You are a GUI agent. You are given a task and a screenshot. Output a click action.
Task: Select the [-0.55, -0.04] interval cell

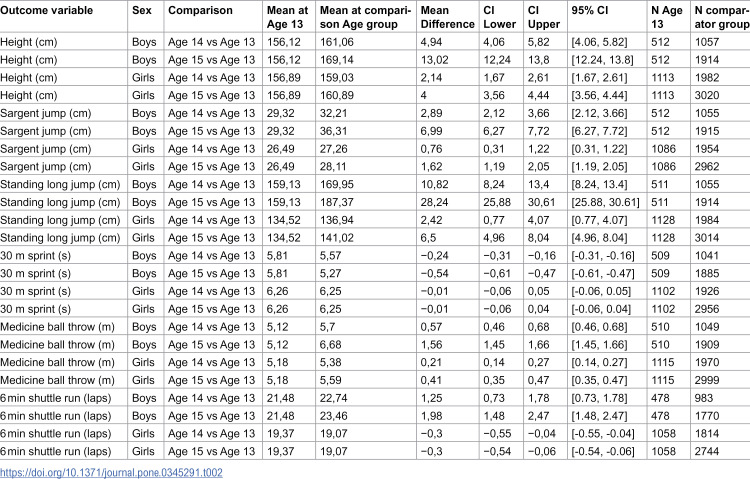point(603,434)
